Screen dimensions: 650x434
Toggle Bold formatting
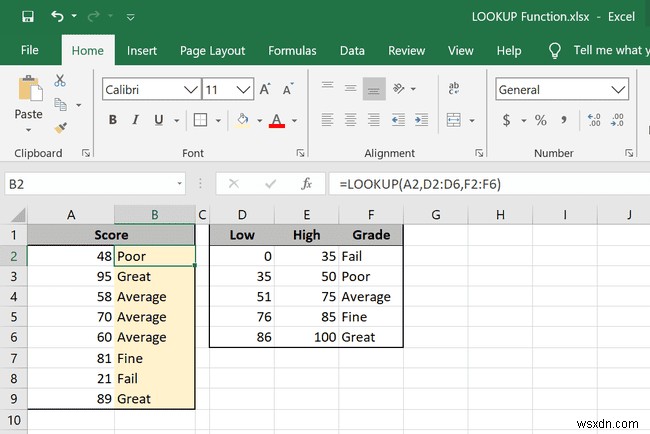pos(112,120)
